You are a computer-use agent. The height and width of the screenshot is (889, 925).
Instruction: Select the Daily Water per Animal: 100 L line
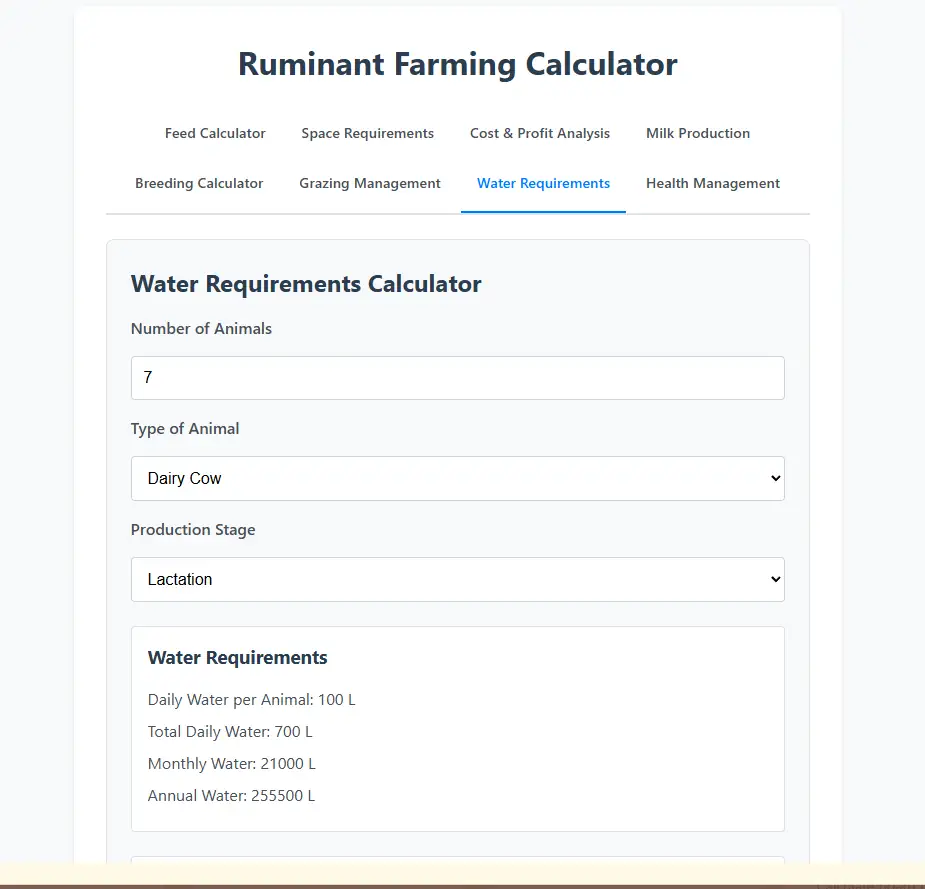coord(251,700)
